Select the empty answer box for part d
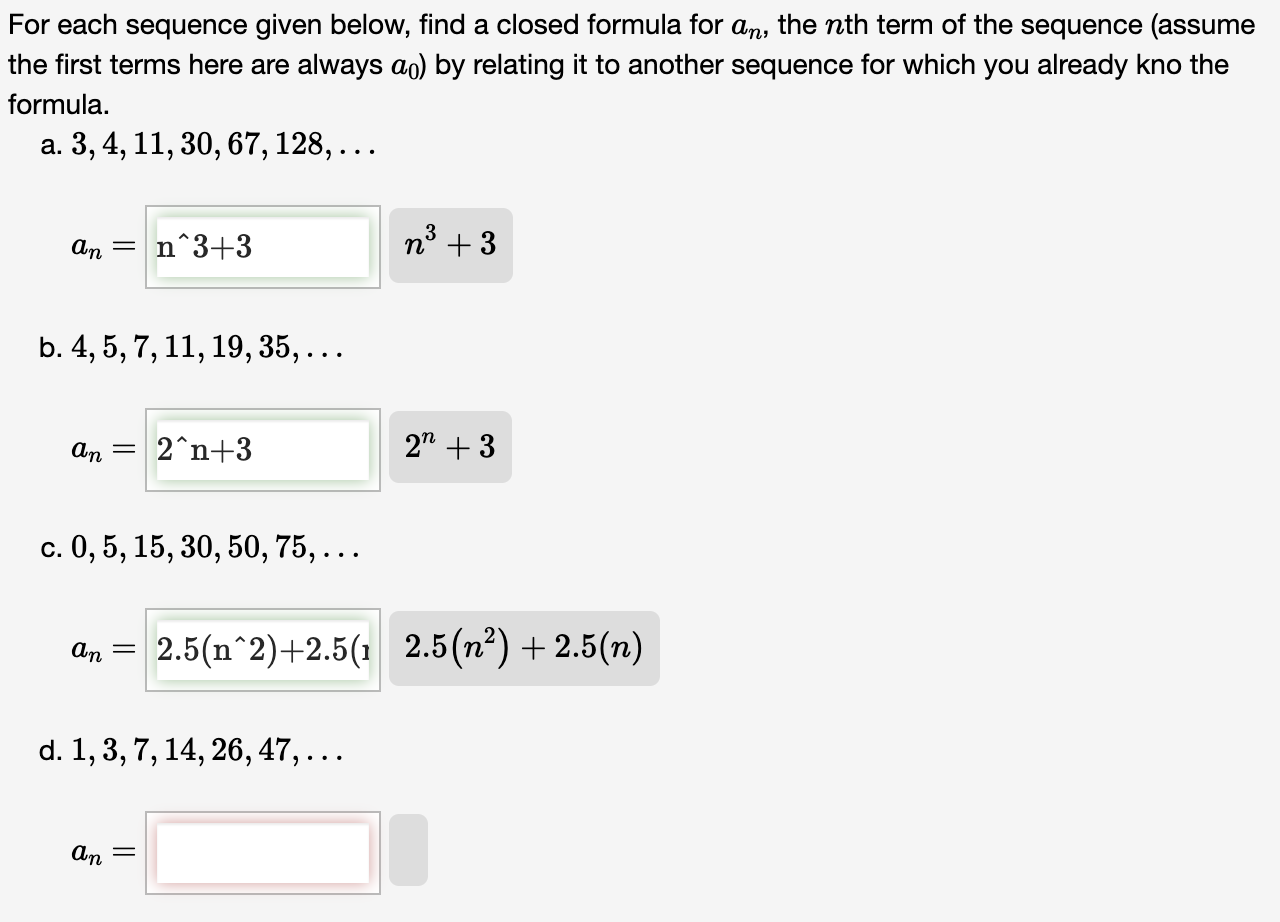 (262, 851)
